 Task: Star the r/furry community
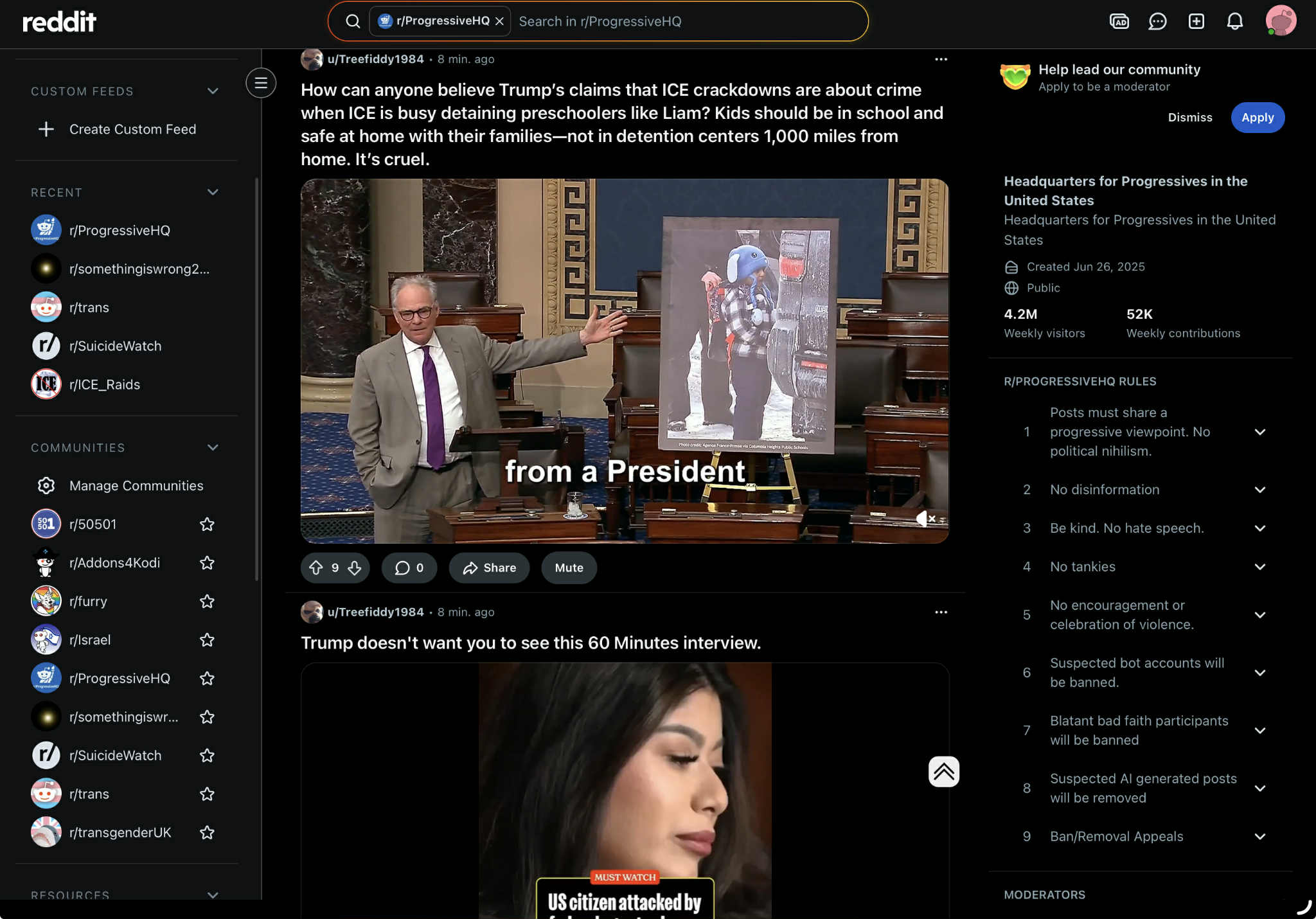pos(207,602)
